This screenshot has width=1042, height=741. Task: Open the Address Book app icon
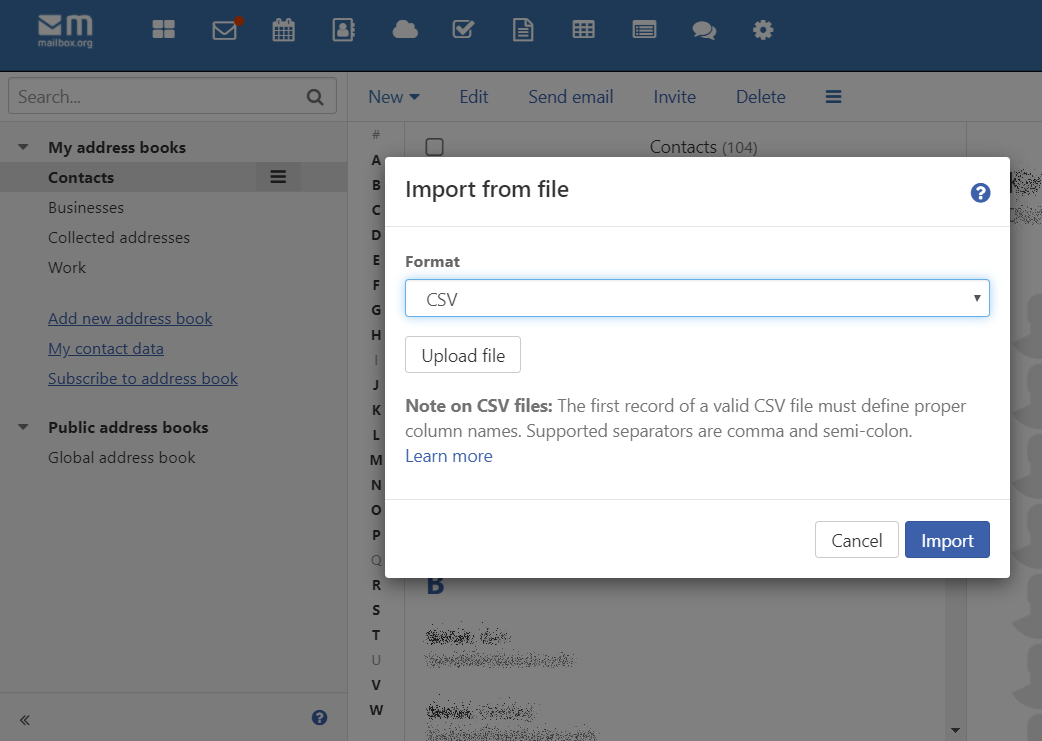343,30
